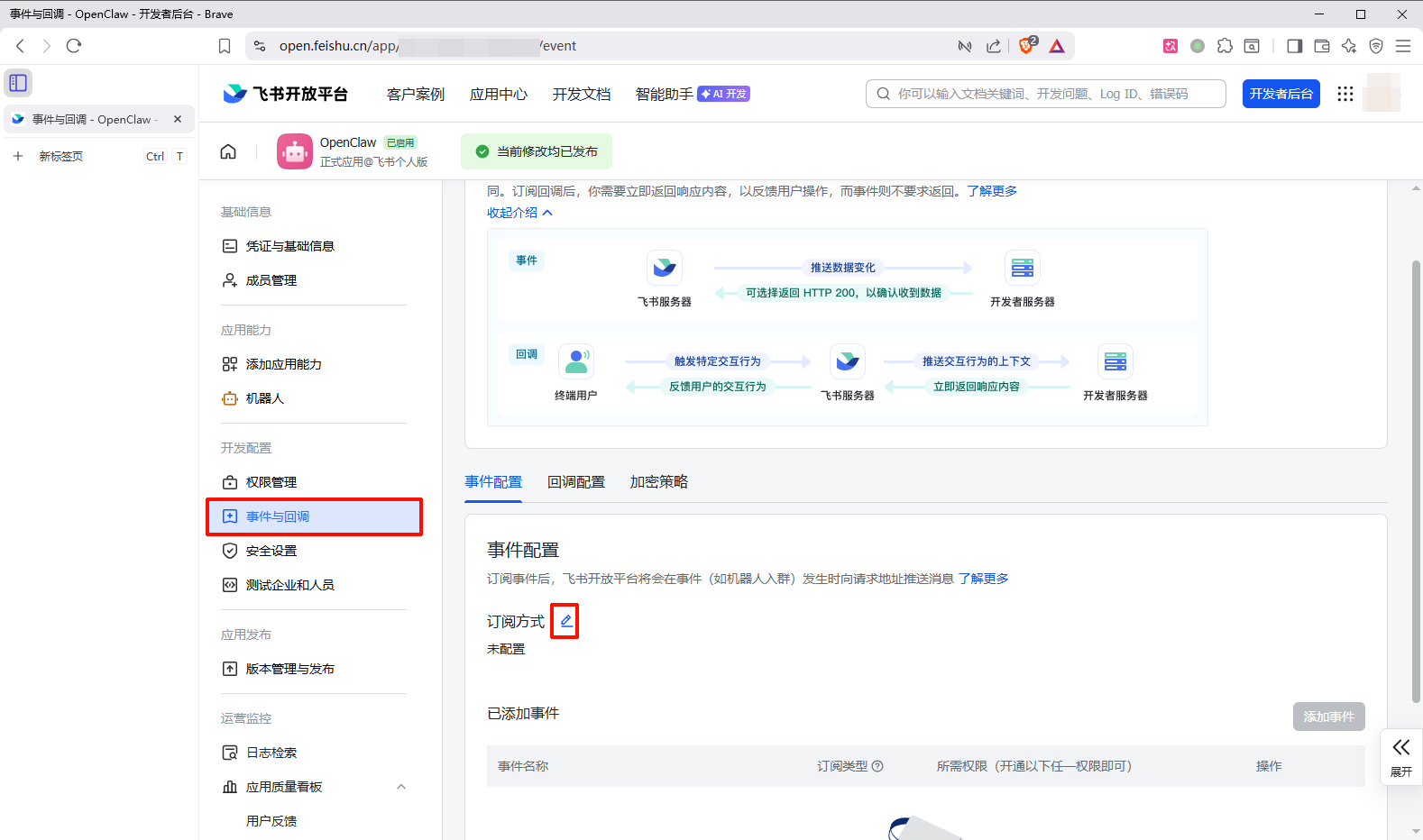
Task: Click the 开发者后台 button
Action: click(1281, 94)
